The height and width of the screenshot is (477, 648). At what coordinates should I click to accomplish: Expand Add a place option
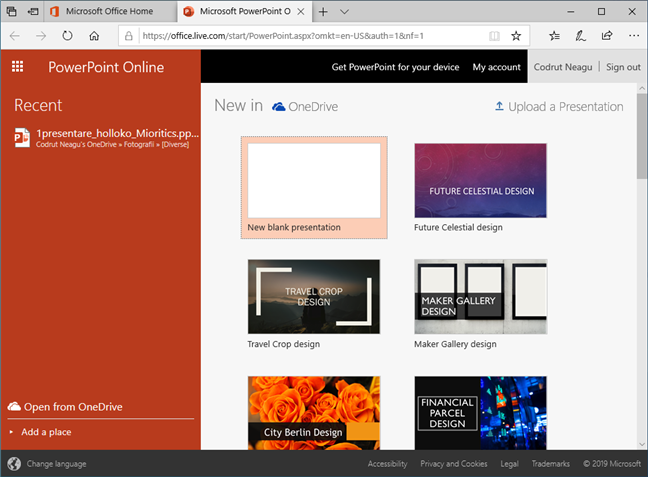click(x=46, y=432)
